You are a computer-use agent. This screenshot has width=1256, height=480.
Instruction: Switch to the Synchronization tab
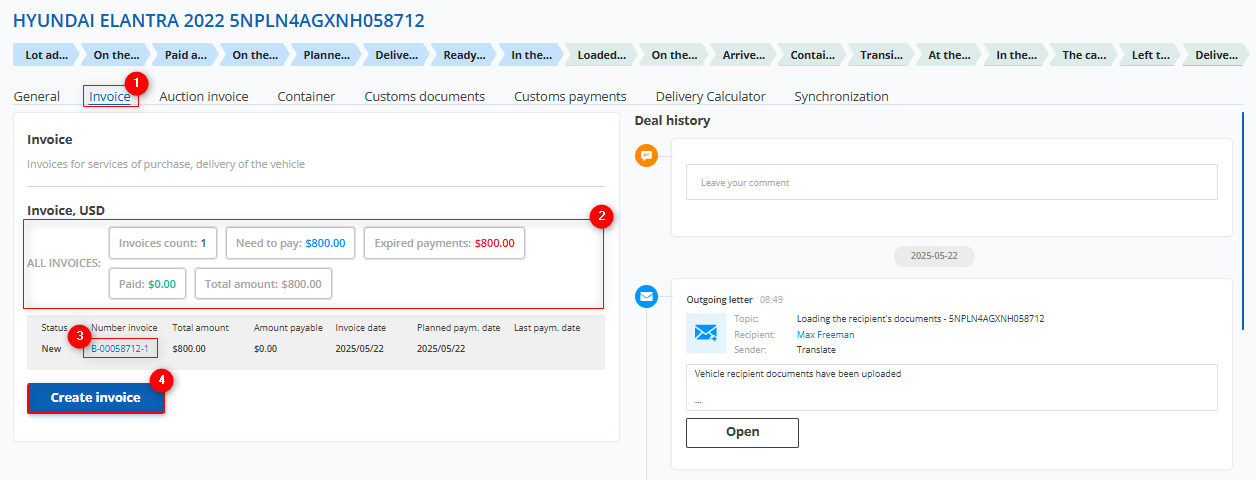(841, 97)
